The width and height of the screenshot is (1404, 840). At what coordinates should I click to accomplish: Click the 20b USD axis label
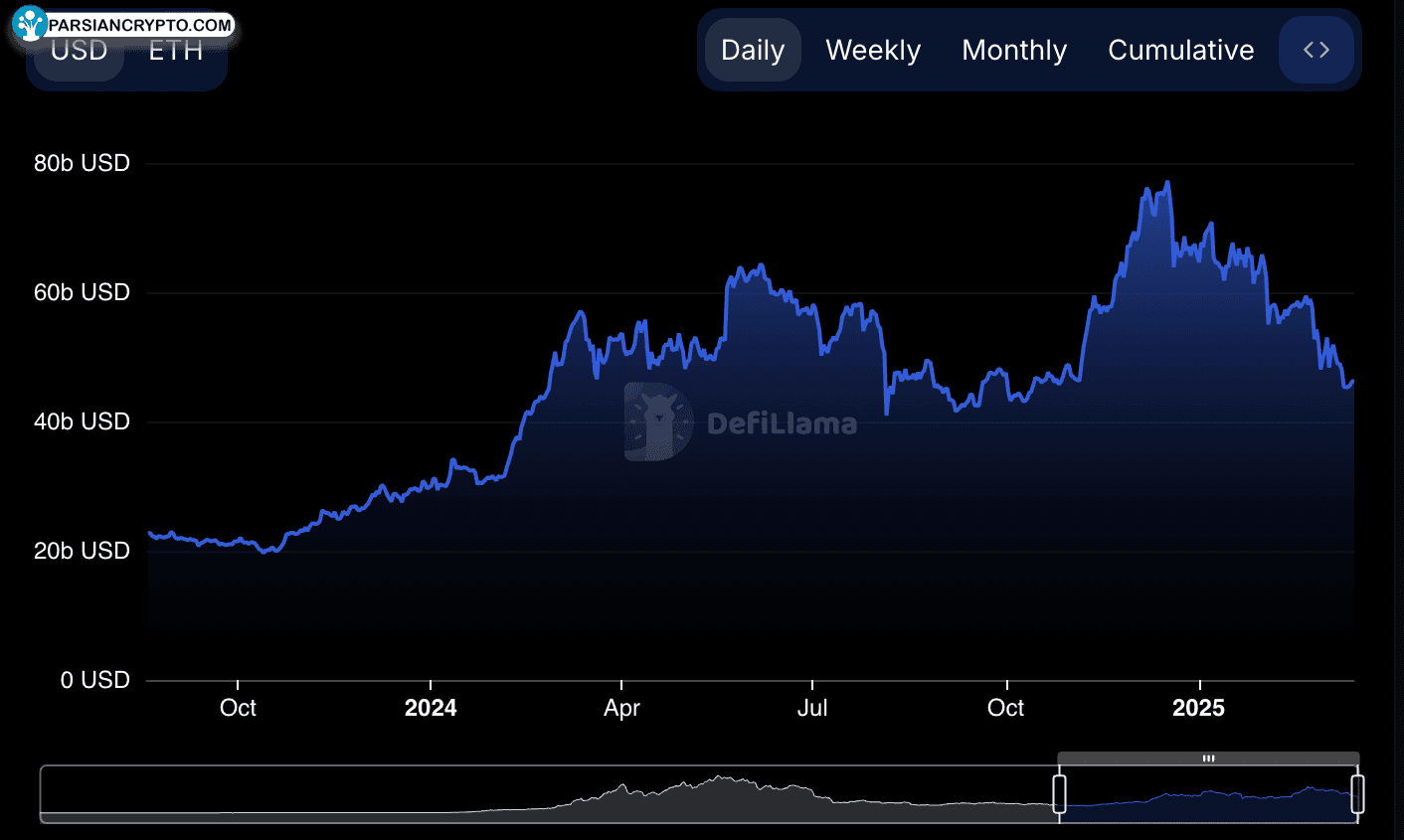pyautogui.click(x=82, y=551)
